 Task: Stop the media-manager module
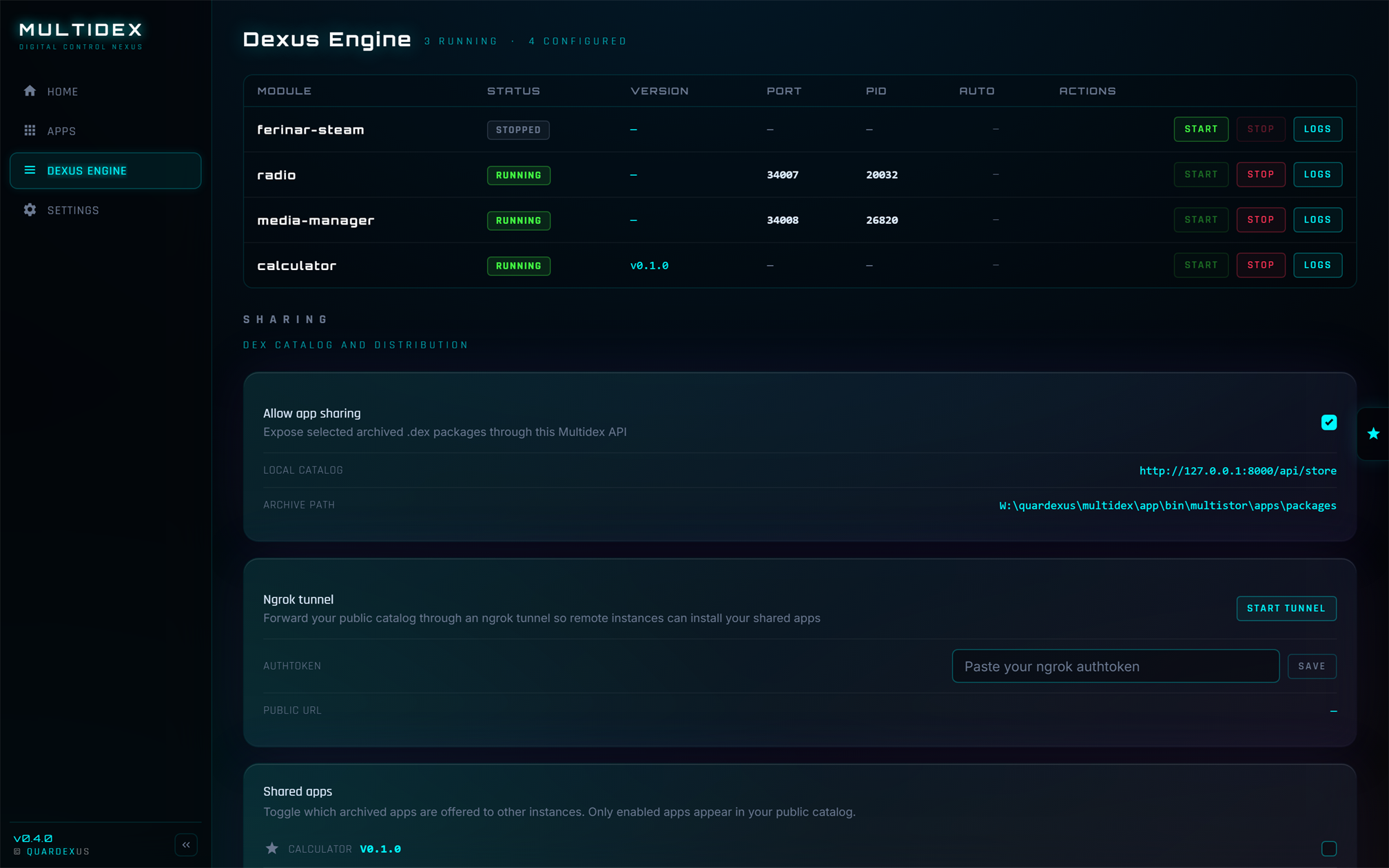click(1261, 220)
